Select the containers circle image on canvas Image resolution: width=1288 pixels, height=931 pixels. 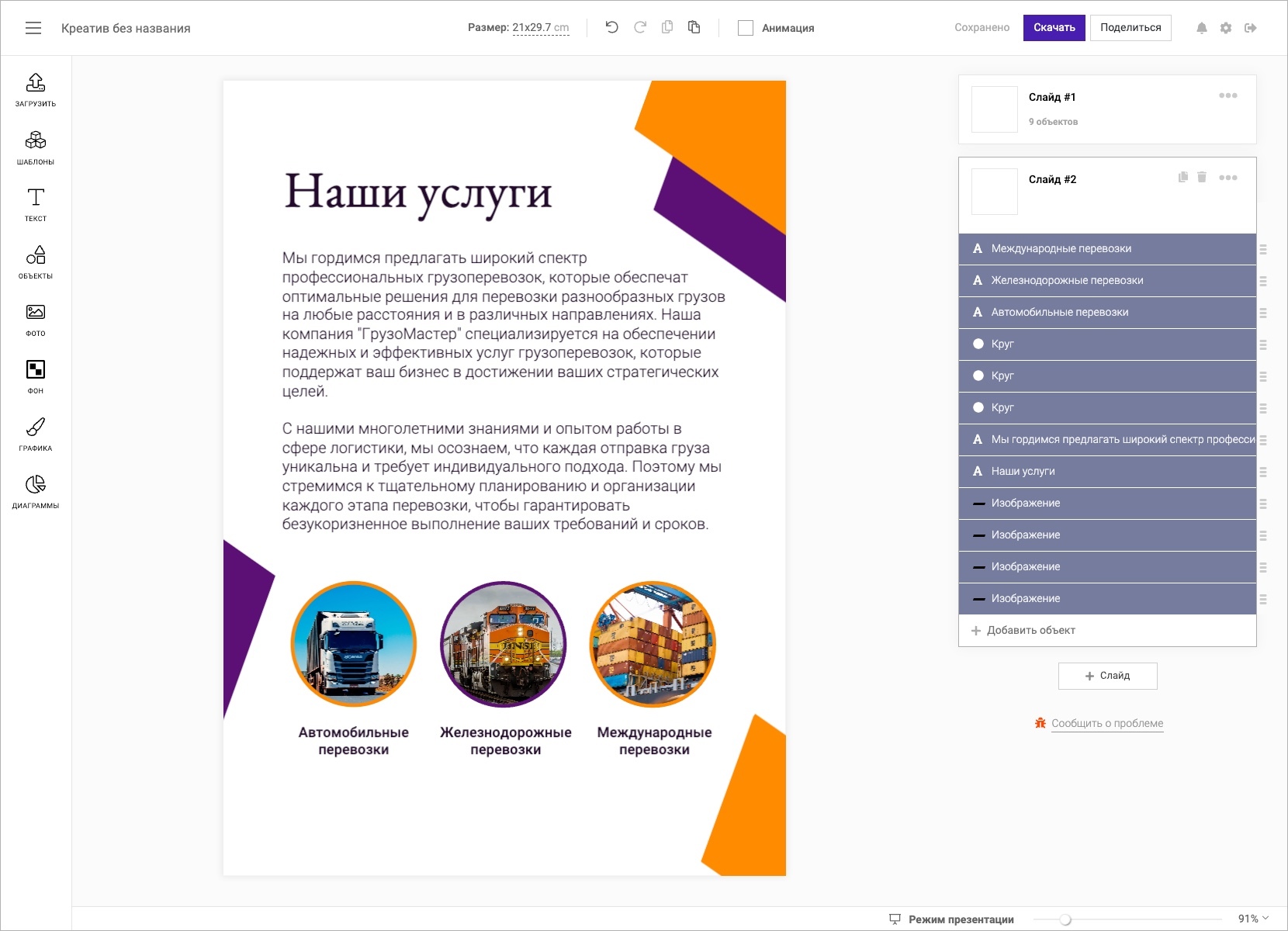click(x=653, y=644)
